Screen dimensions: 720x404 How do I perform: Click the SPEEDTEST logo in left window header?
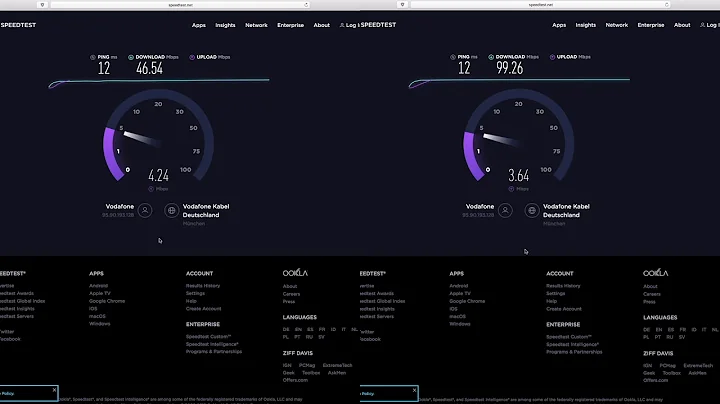(x=18, y=25)
